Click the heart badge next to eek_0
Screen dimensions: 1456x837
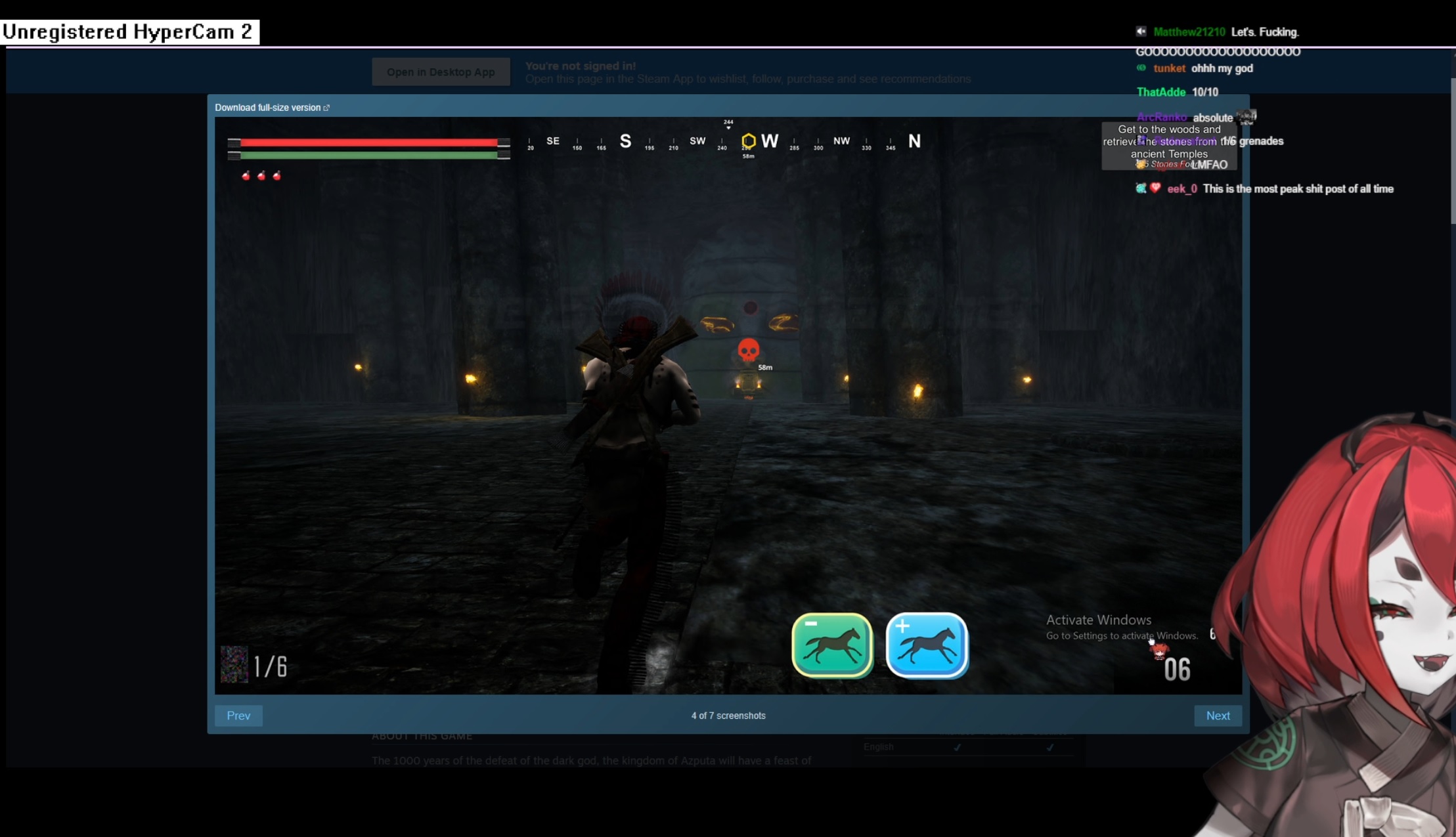[x=1155, y=188]
